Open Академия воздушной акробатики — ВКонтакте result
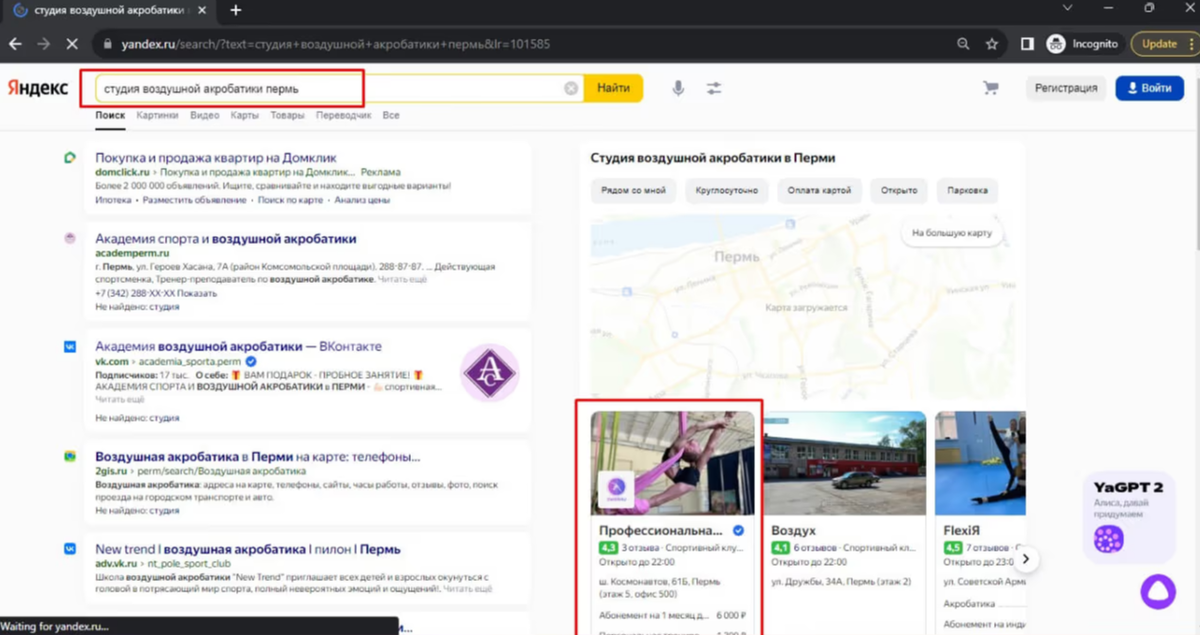Screen dimensions: 1200x635 click(x=238, y=346)
